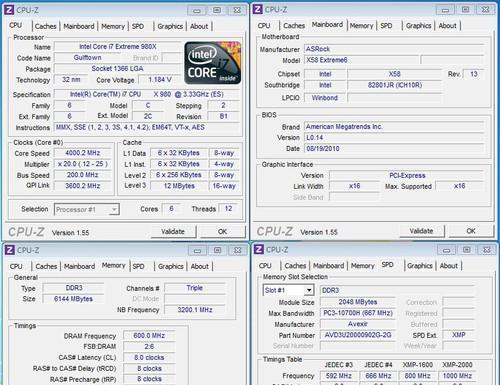The height and width of the screenshot is (385, 500).
Task: Open Graphics tab in Mainboard window
Action: 418,25
